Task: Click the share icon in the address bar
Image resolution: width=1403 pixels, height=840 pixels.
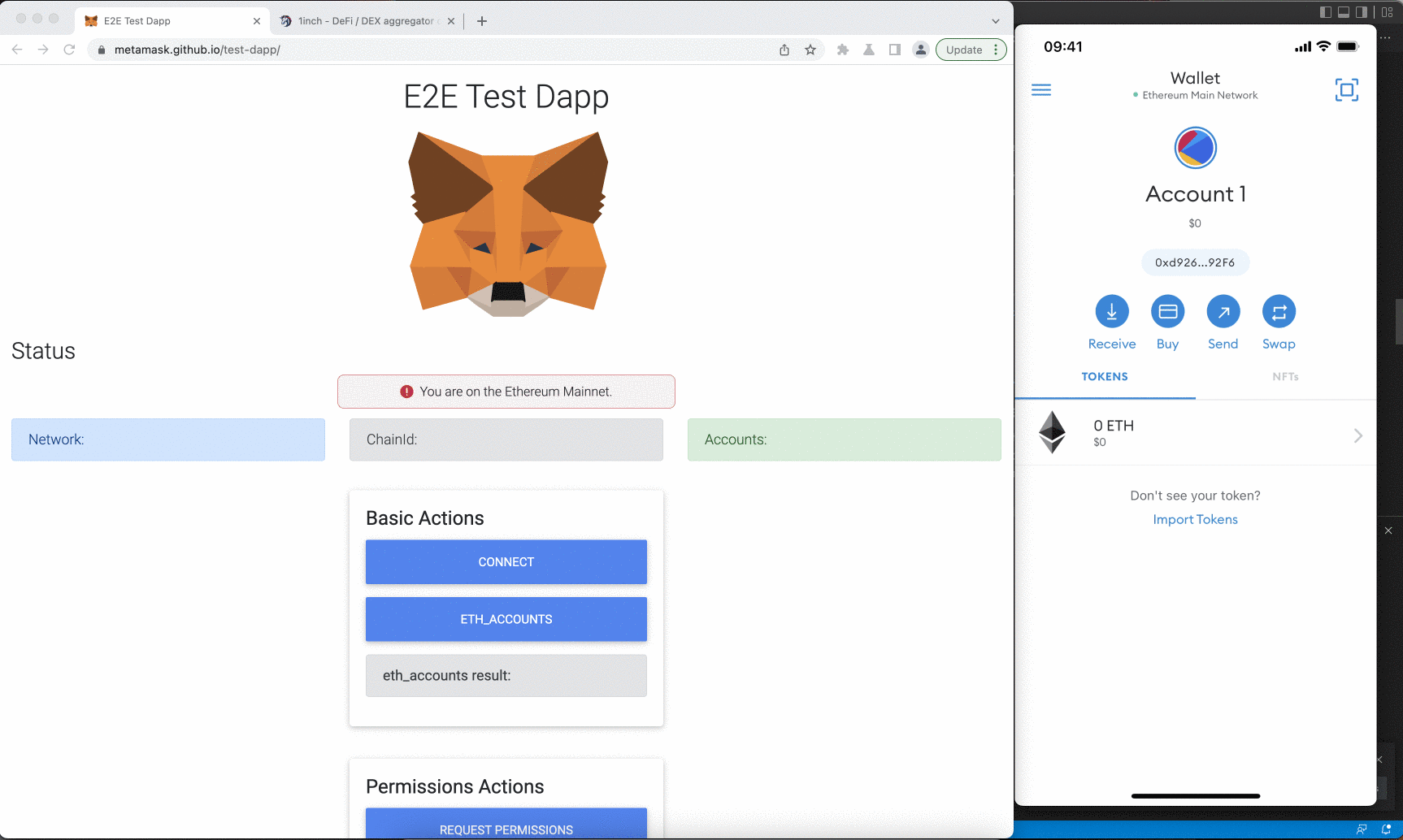Action: [784, 50]
